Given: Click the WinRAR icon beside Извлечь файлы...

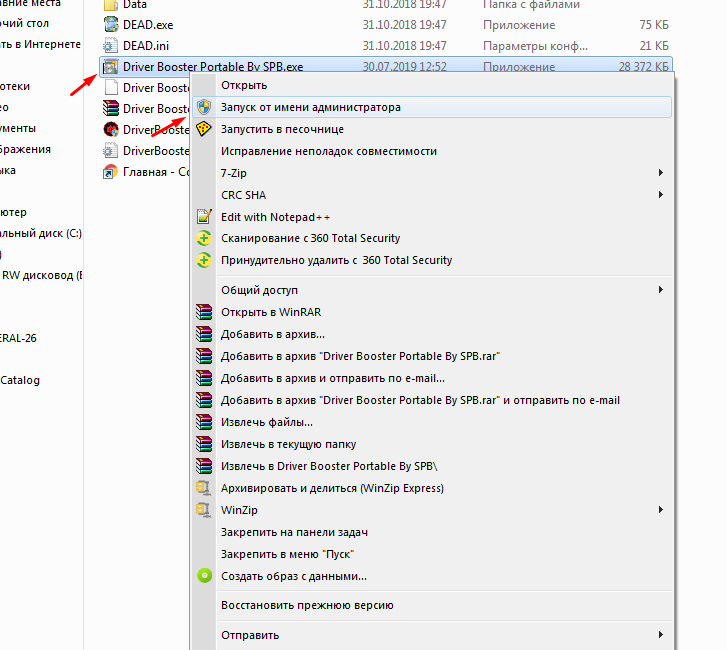Looking at the screenshot, I should tap(204, 422).
